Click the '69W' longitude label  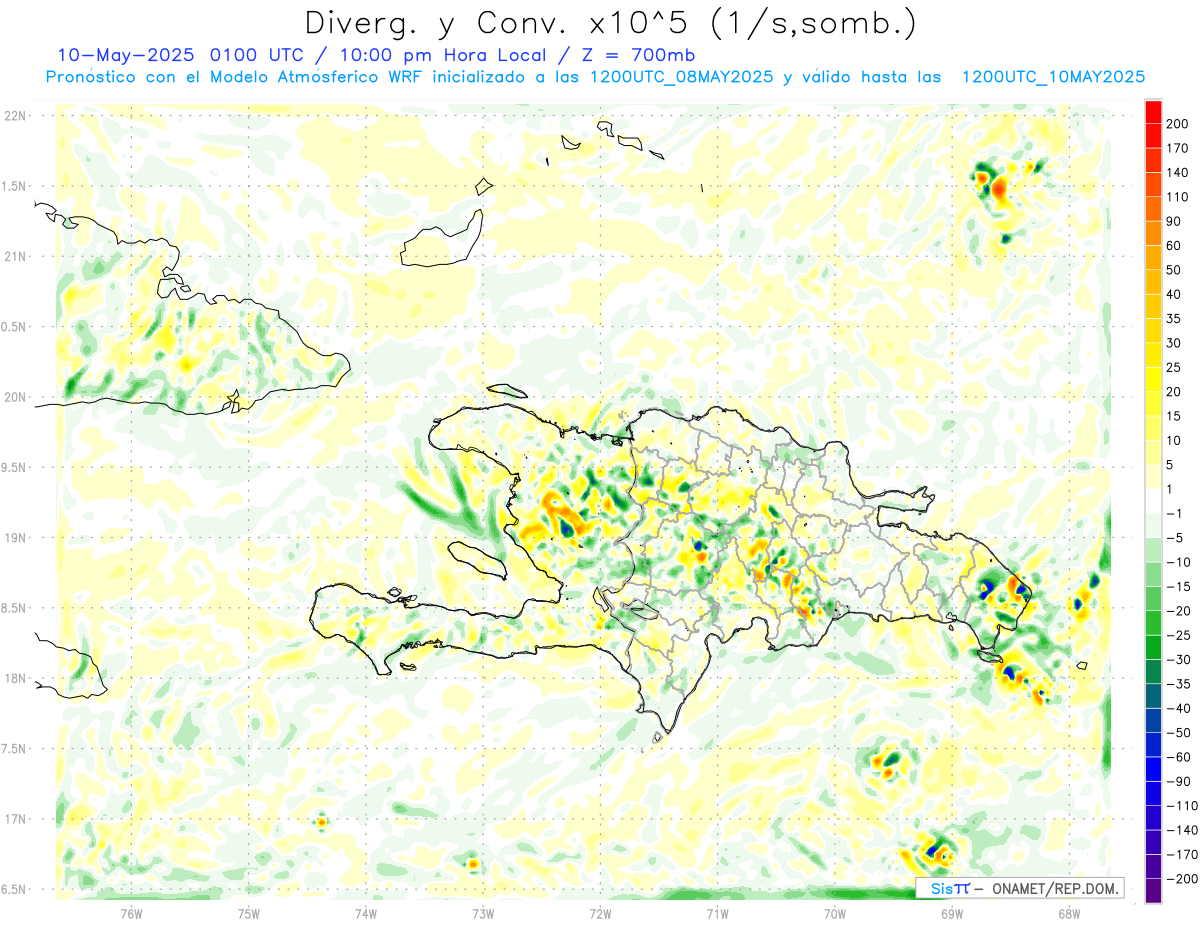point(952,913)
